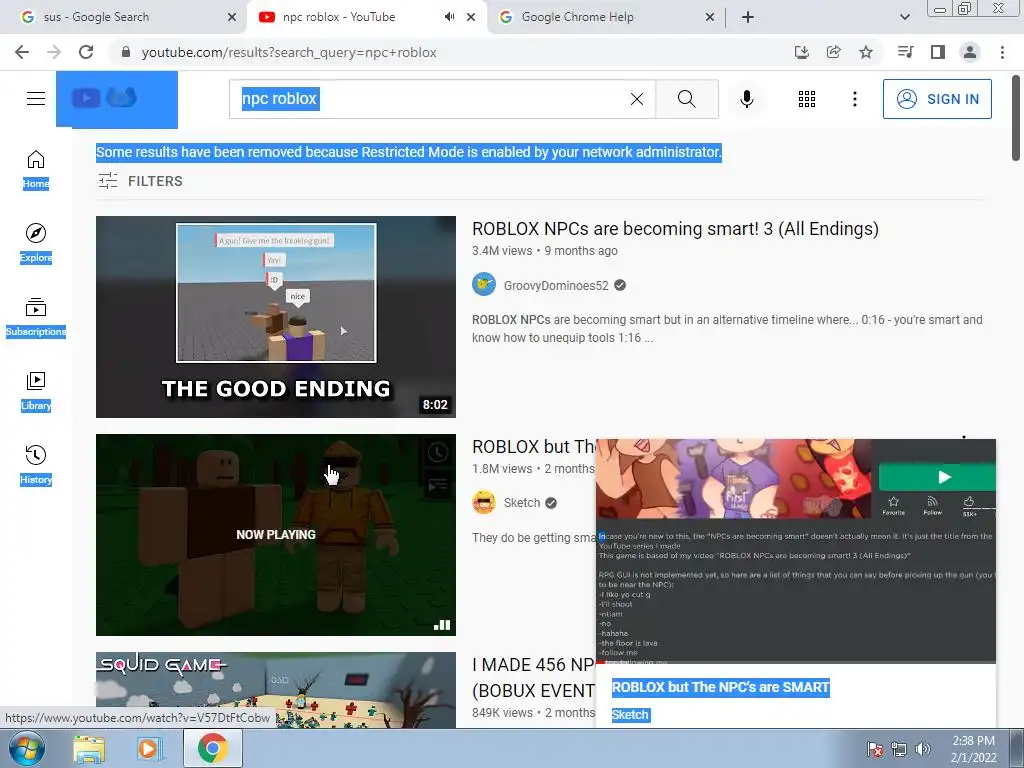Open a new Chrome tab
This screenshot has width=1024, height=768.
tap(748, 17)
